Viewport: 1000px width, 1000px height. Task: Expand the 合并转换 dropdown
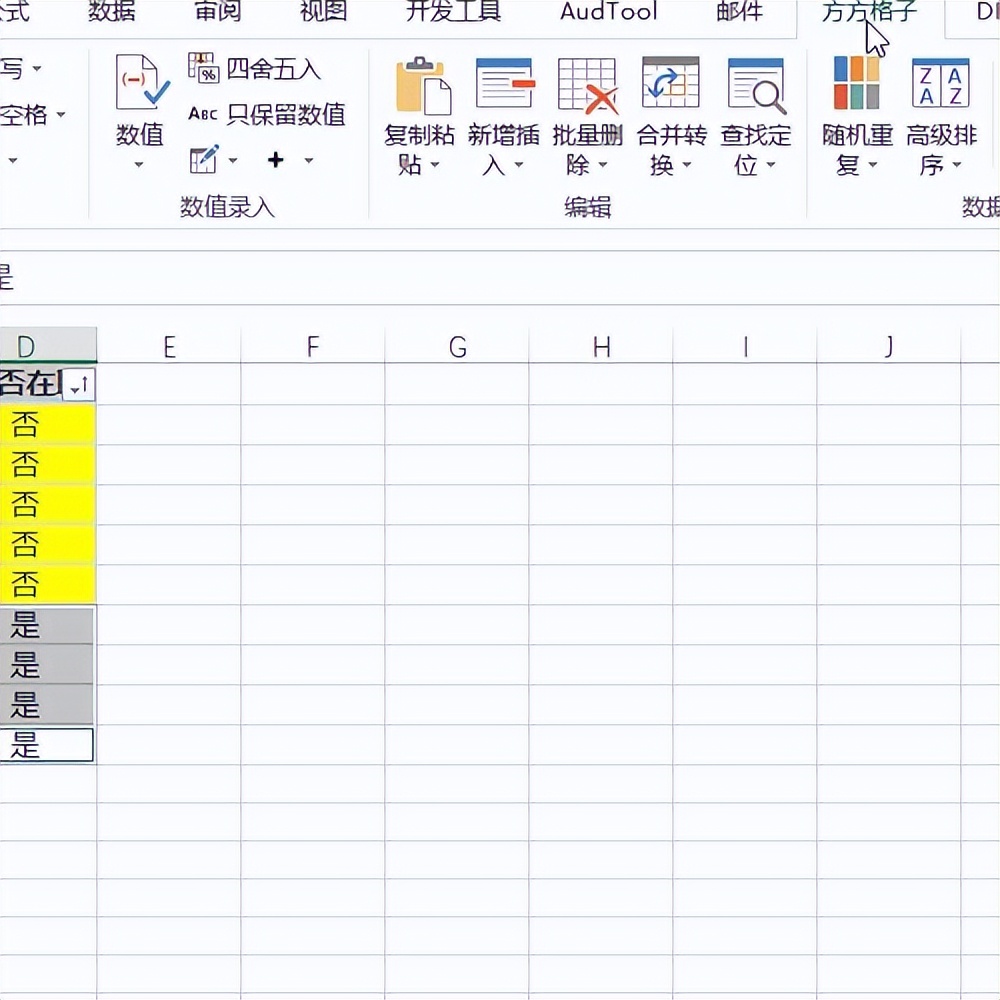pyautogui.click(x=686, y=165)
